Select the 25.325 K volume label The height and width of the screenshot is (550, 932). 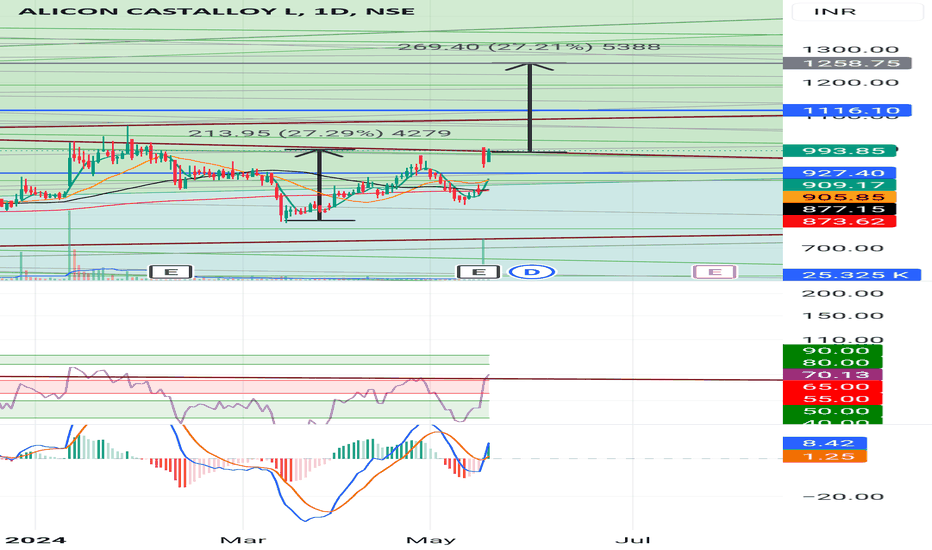click(852, 275)
